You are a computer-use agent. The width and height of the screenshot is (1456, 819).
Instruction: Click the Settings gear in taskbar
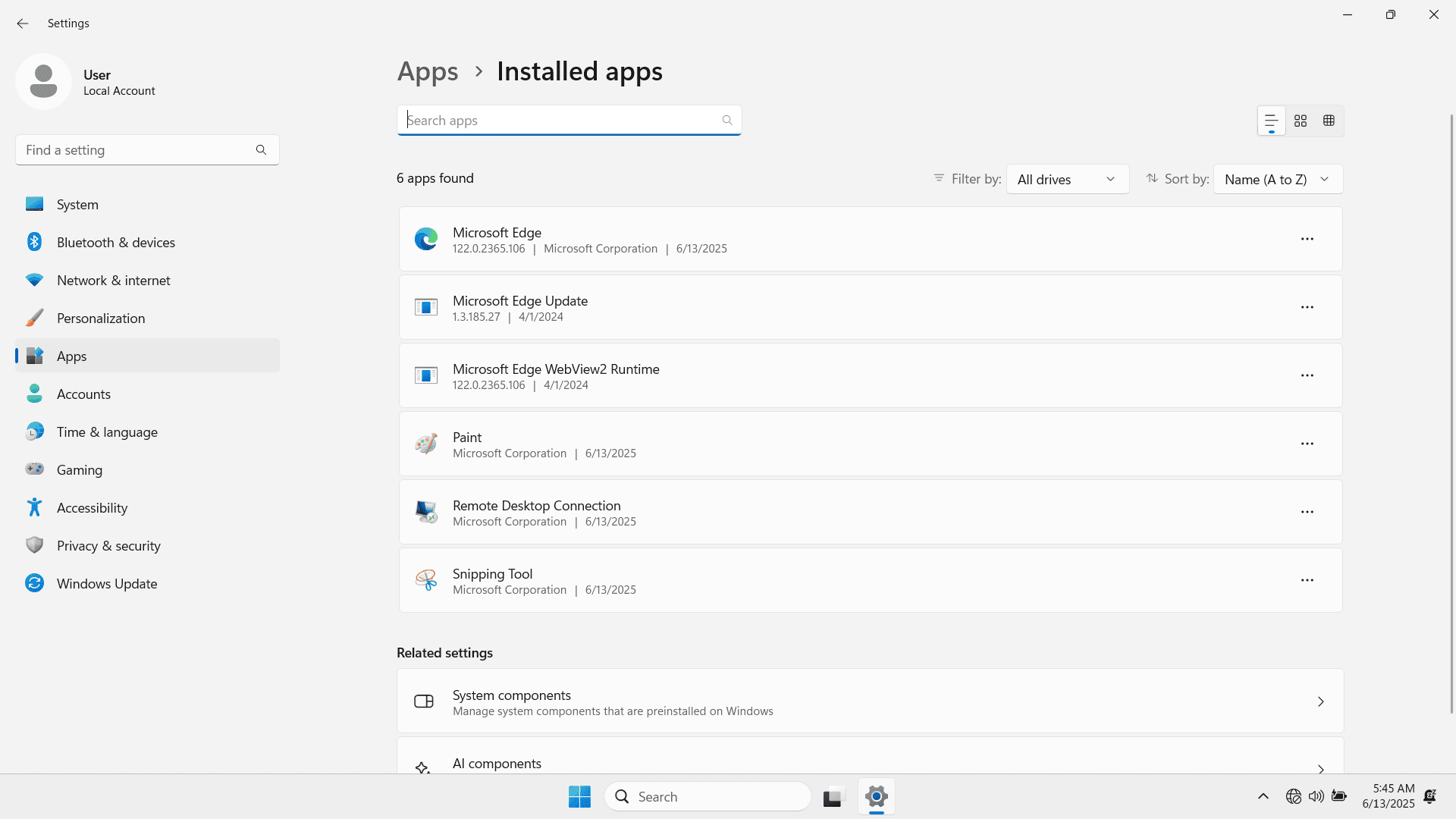coord(876,797)
